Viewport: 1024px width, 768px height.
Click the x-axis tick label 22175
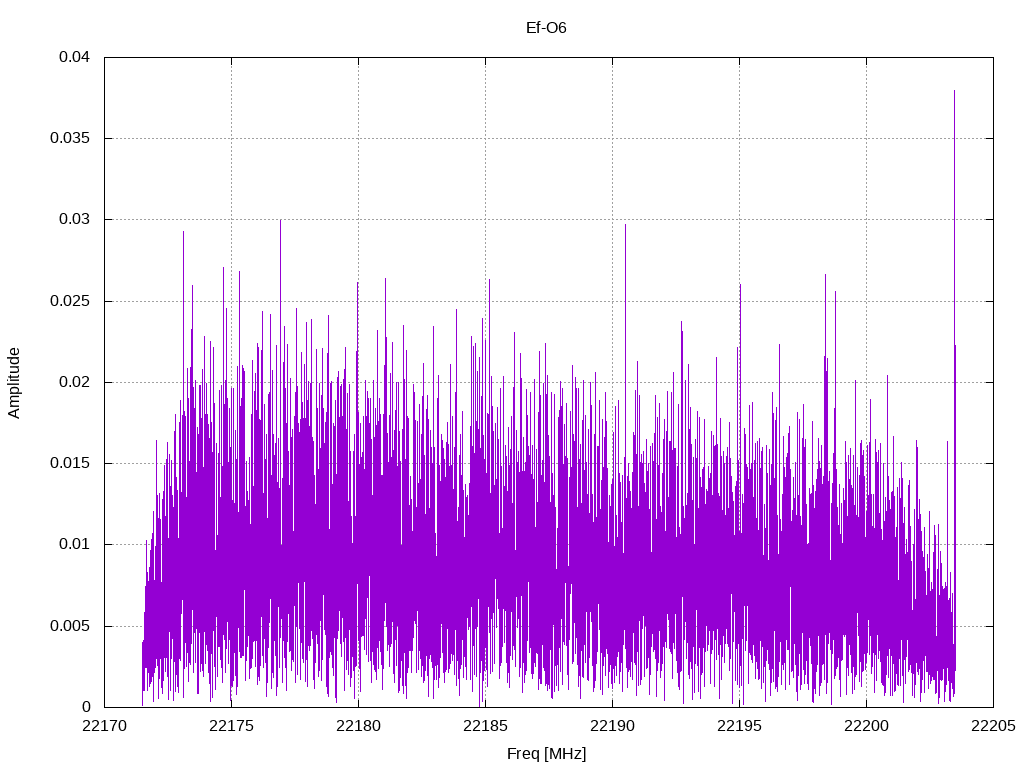pos(231,726)
